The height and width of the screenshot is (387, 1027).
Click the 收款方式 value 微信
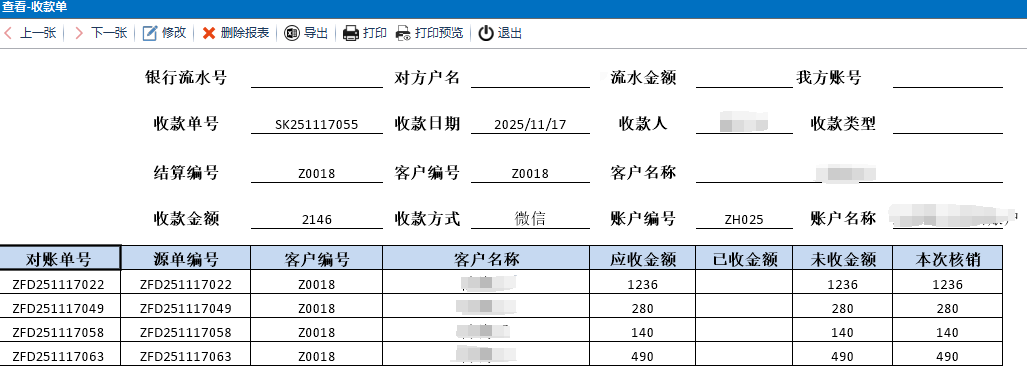pyautogui.click(x=530, y=219)
